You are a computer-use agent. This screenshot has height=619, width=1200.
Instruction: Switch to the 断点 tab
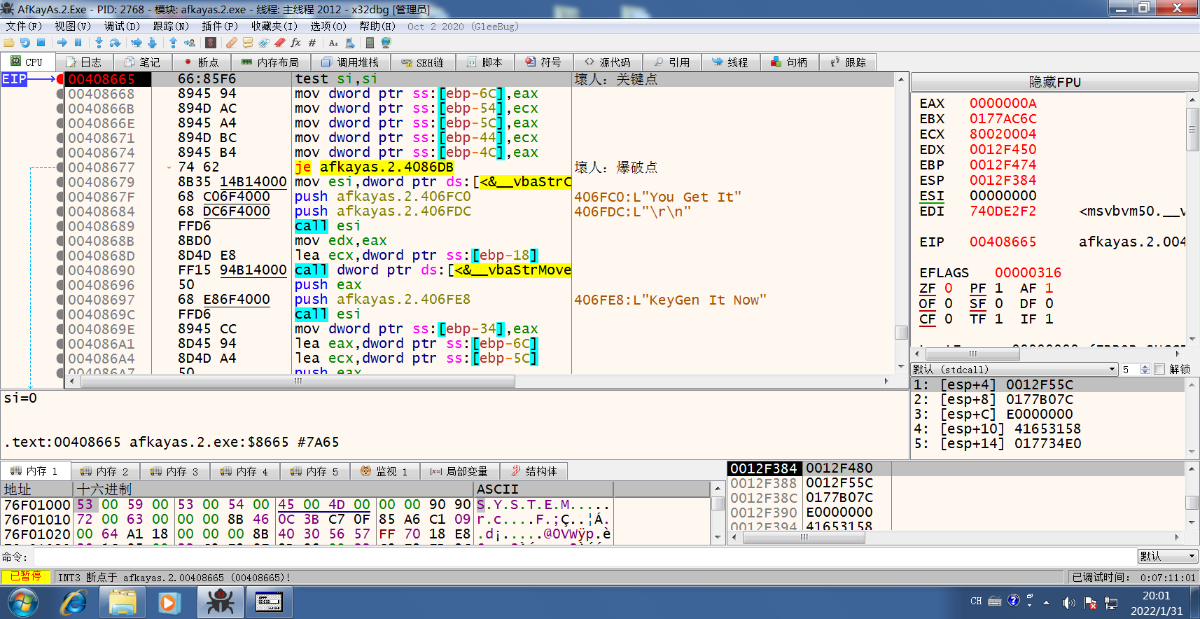tap(201, 62)
